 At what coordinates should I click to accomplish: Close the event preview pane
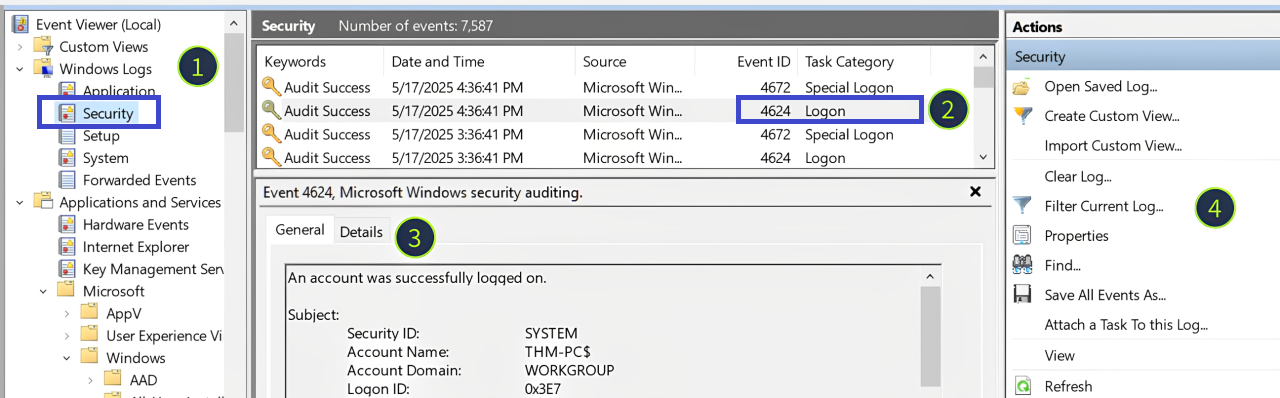coord(976,191)
